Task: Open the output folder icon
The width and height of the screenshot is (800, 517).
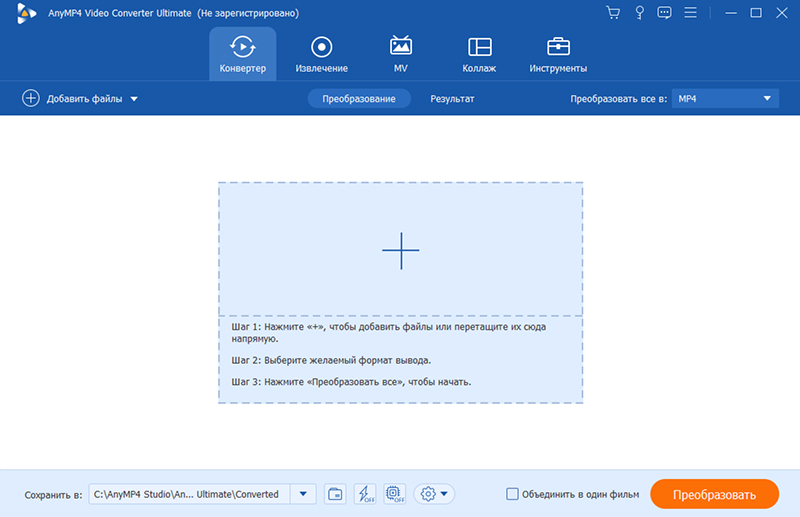Action: coord(335,494)
